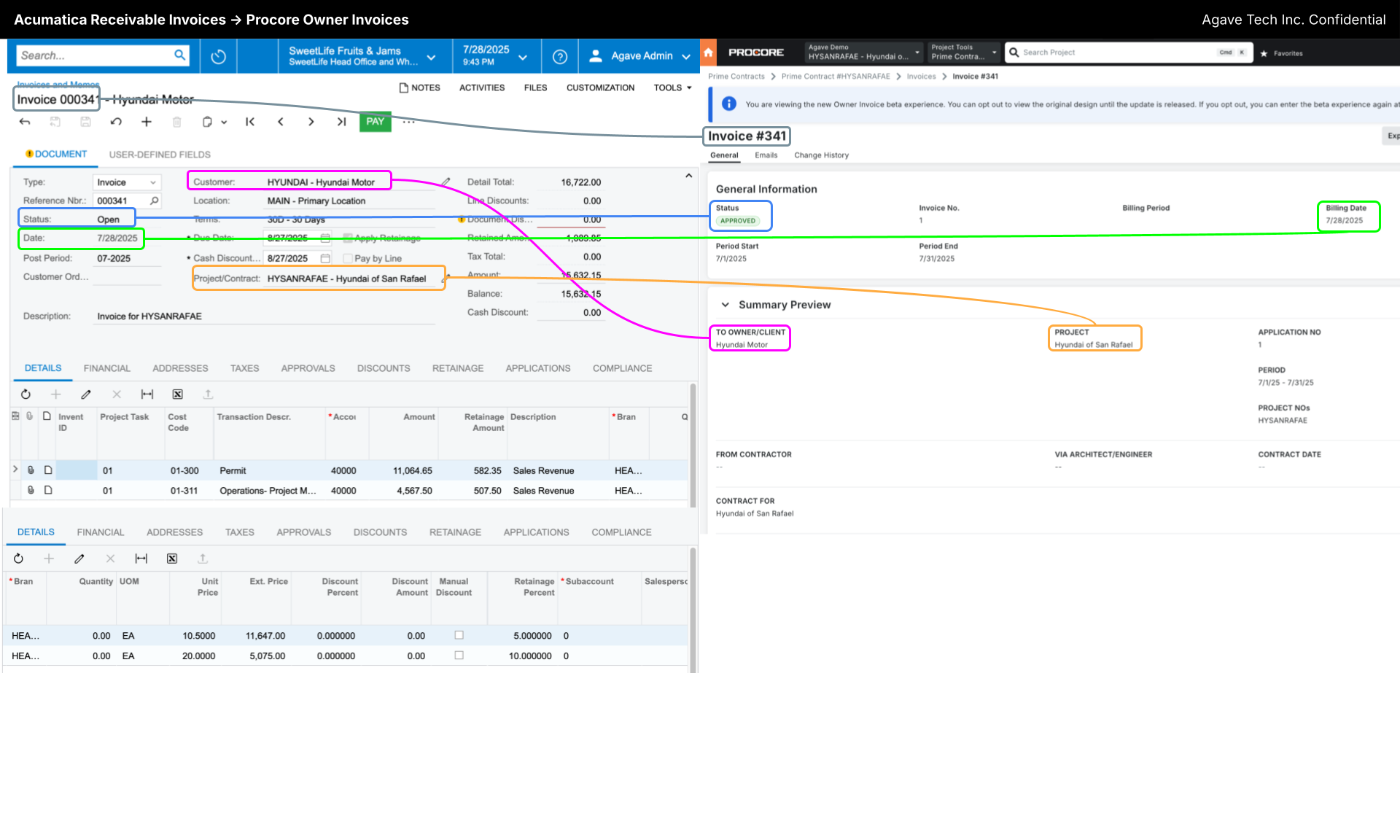Click the green PAY button
The height and width of the screenshot is (840, 1400).
375,122
